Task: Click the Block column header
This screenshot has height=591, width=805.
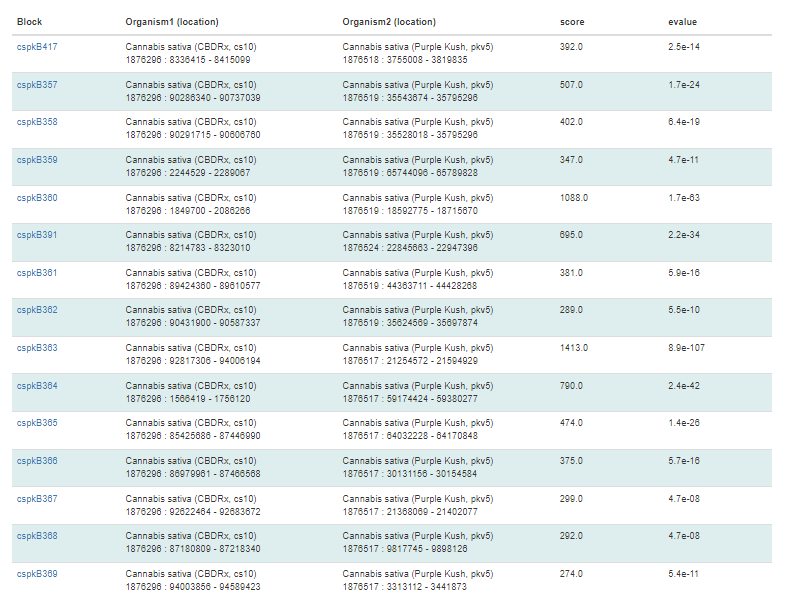Action: coord(29,22)
